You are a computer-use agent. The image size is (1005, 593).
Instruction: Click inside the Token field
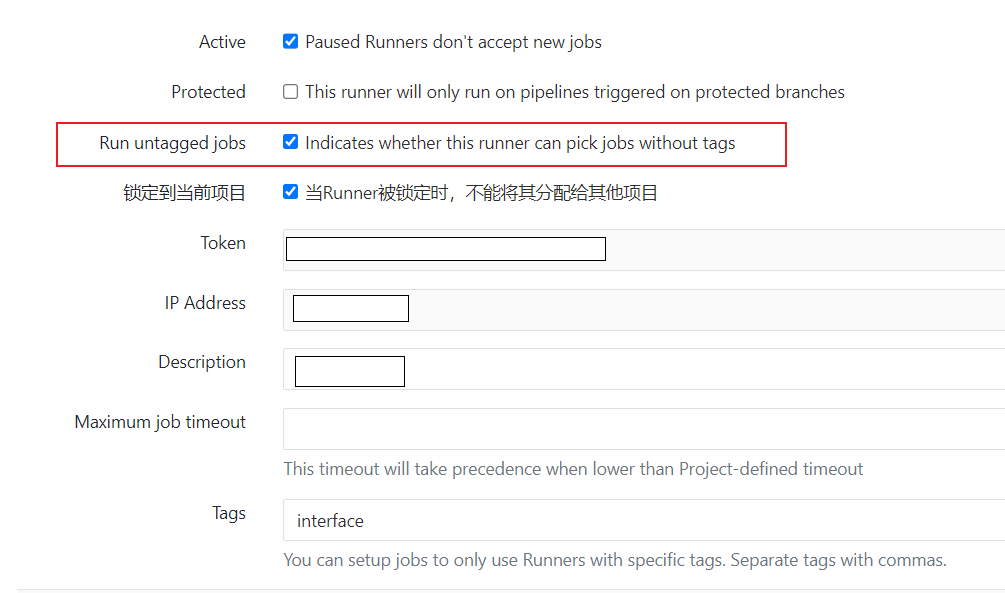coord(644,249)
